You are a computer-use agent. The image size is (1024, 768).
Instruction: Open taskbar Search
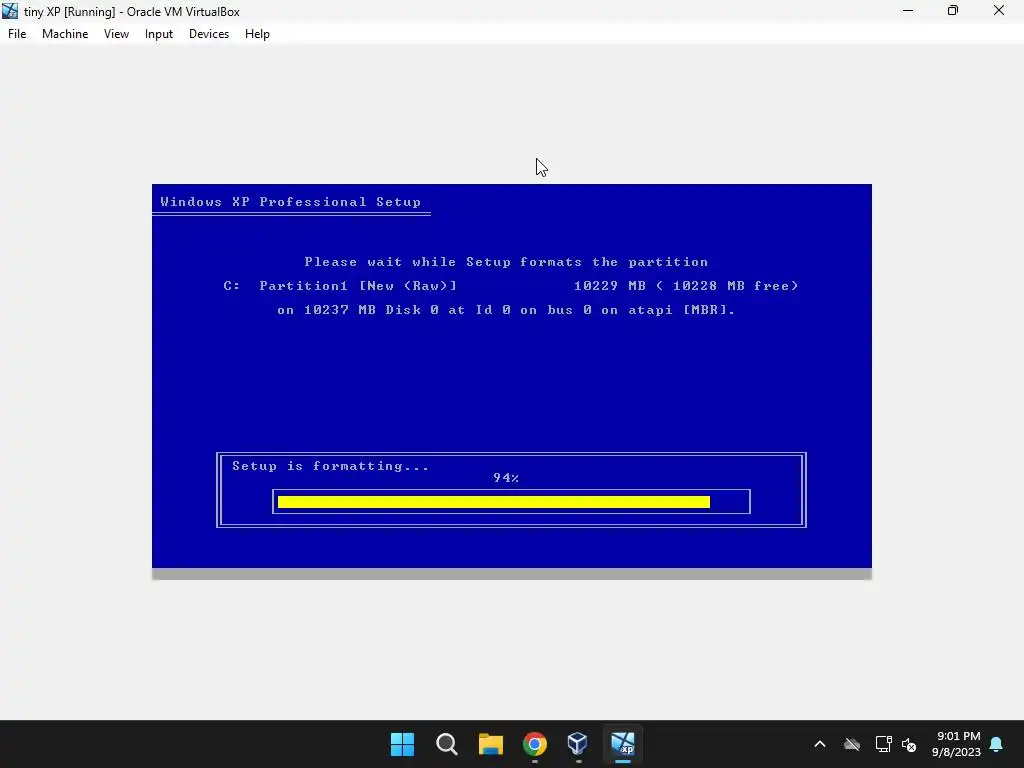tap(447, 744)
